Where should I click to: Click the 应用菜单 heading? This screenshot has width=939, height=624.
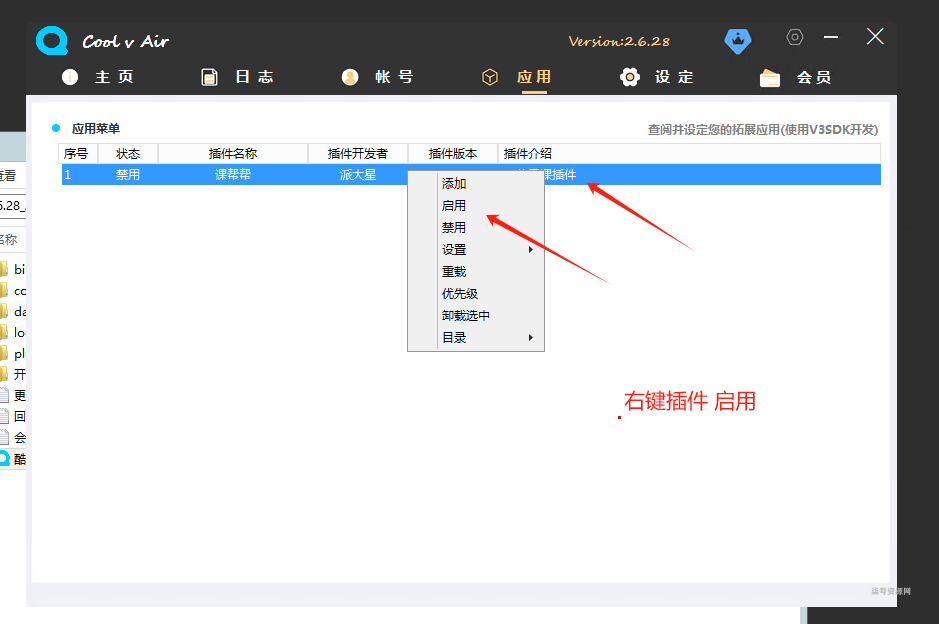pyautogui.click(x=96, y=128)
